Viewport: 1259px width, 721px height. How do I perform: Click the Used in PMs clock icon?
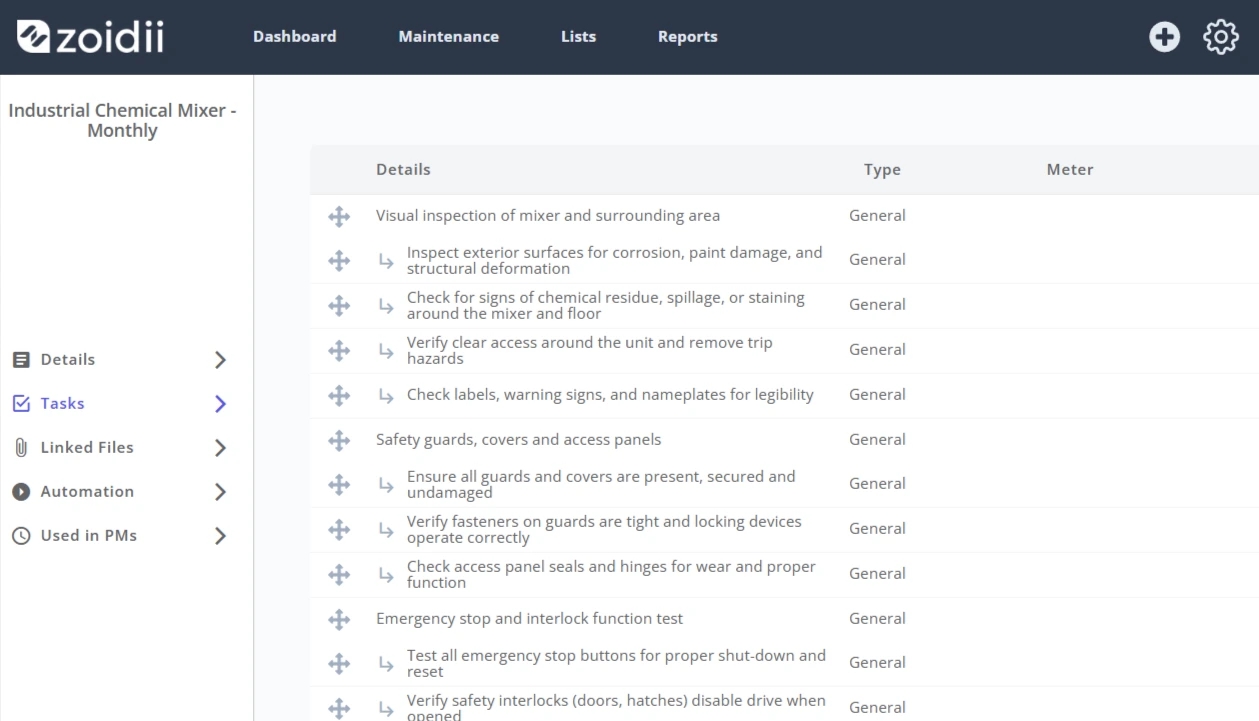pos(21,536)
